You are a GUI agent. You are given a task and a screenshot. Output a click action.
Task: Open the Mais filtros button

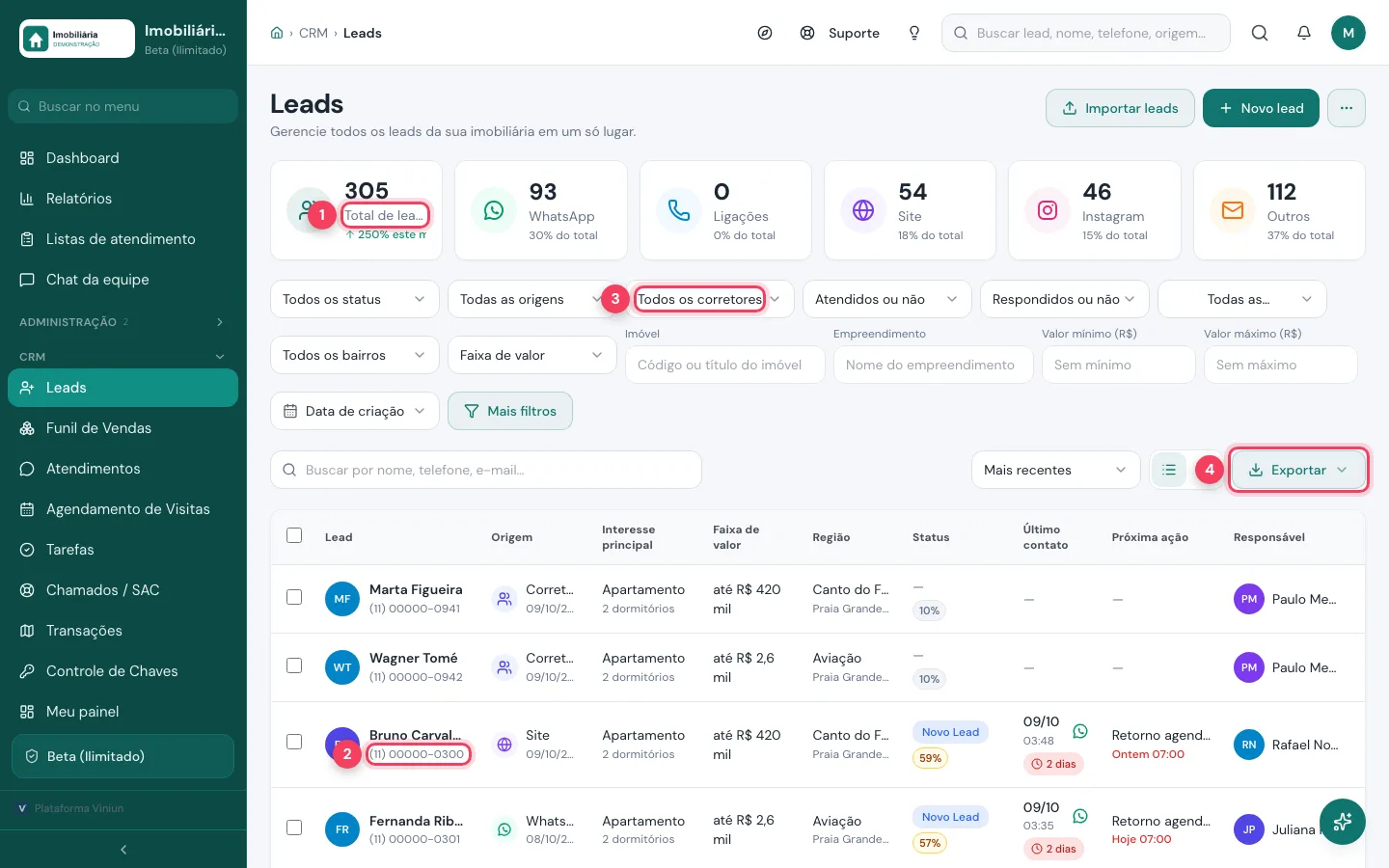pos(510,411)
